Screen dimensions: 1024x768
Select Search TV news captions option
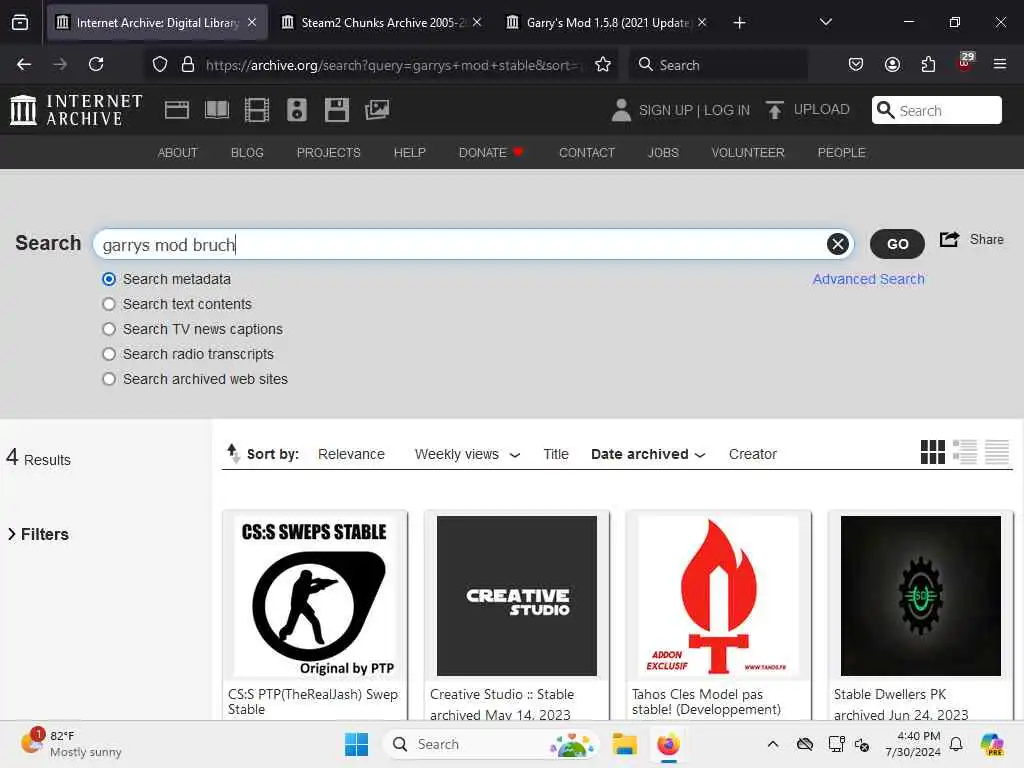pyautogui.click(x=109, y=329)
